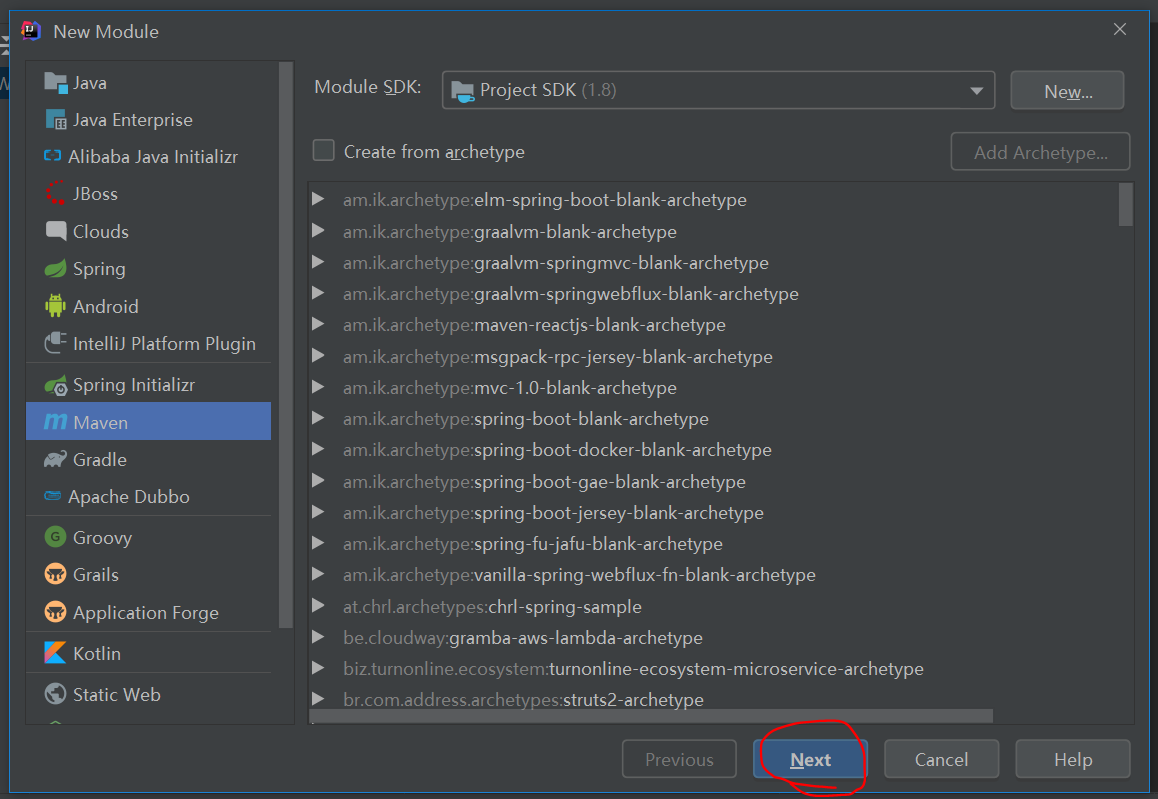Click the Android robot icon
Viewport: 1158px width, 799px height.
(56, 307)
